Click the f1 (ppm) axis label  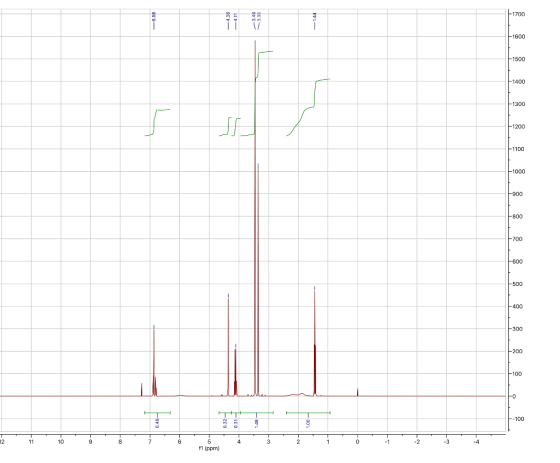tap(209, 448)
